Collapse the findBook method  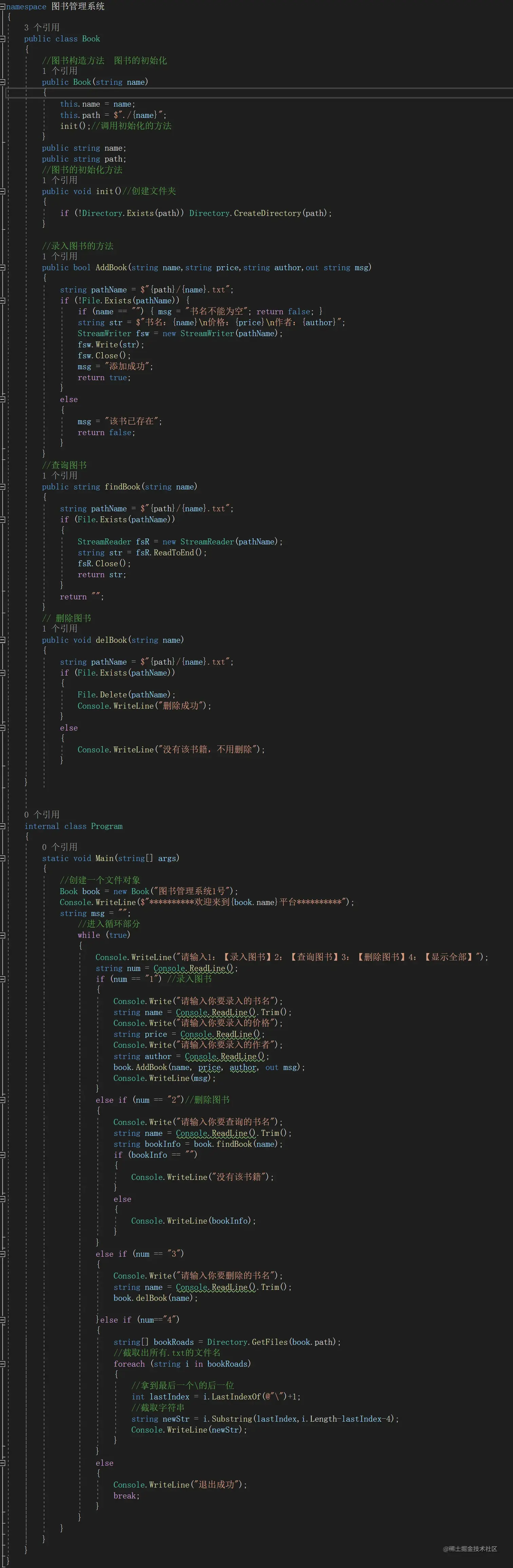[2, 487]
